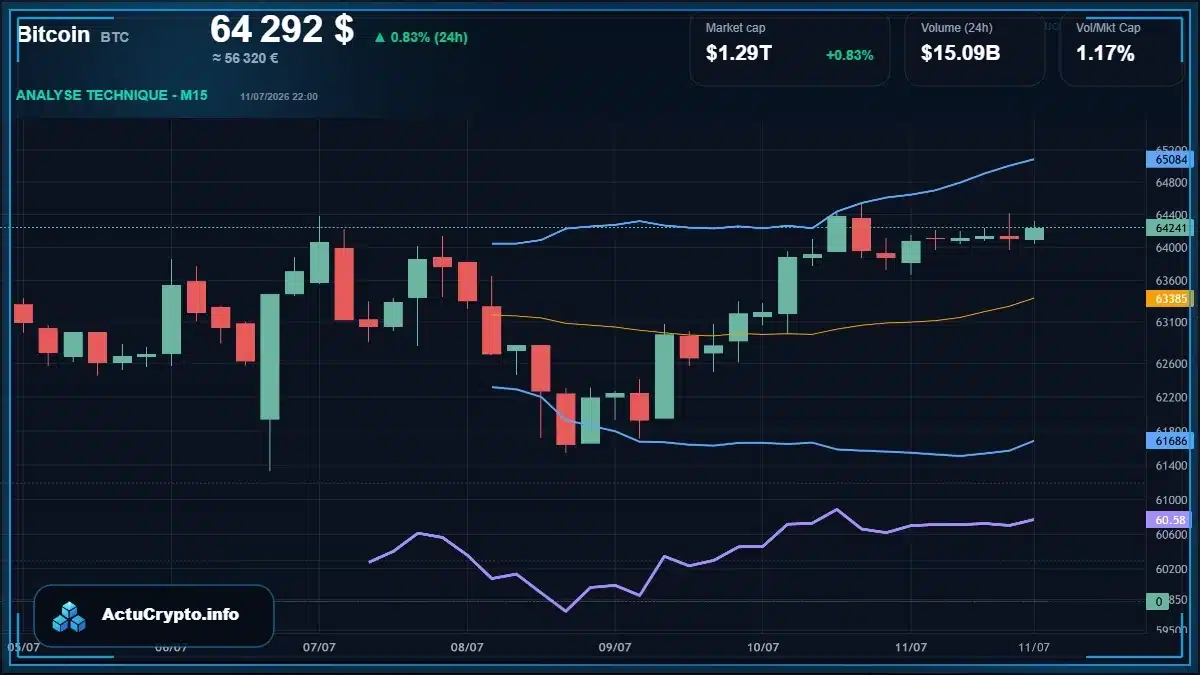Click the 60200 price axis label

tap(1170, 569)
